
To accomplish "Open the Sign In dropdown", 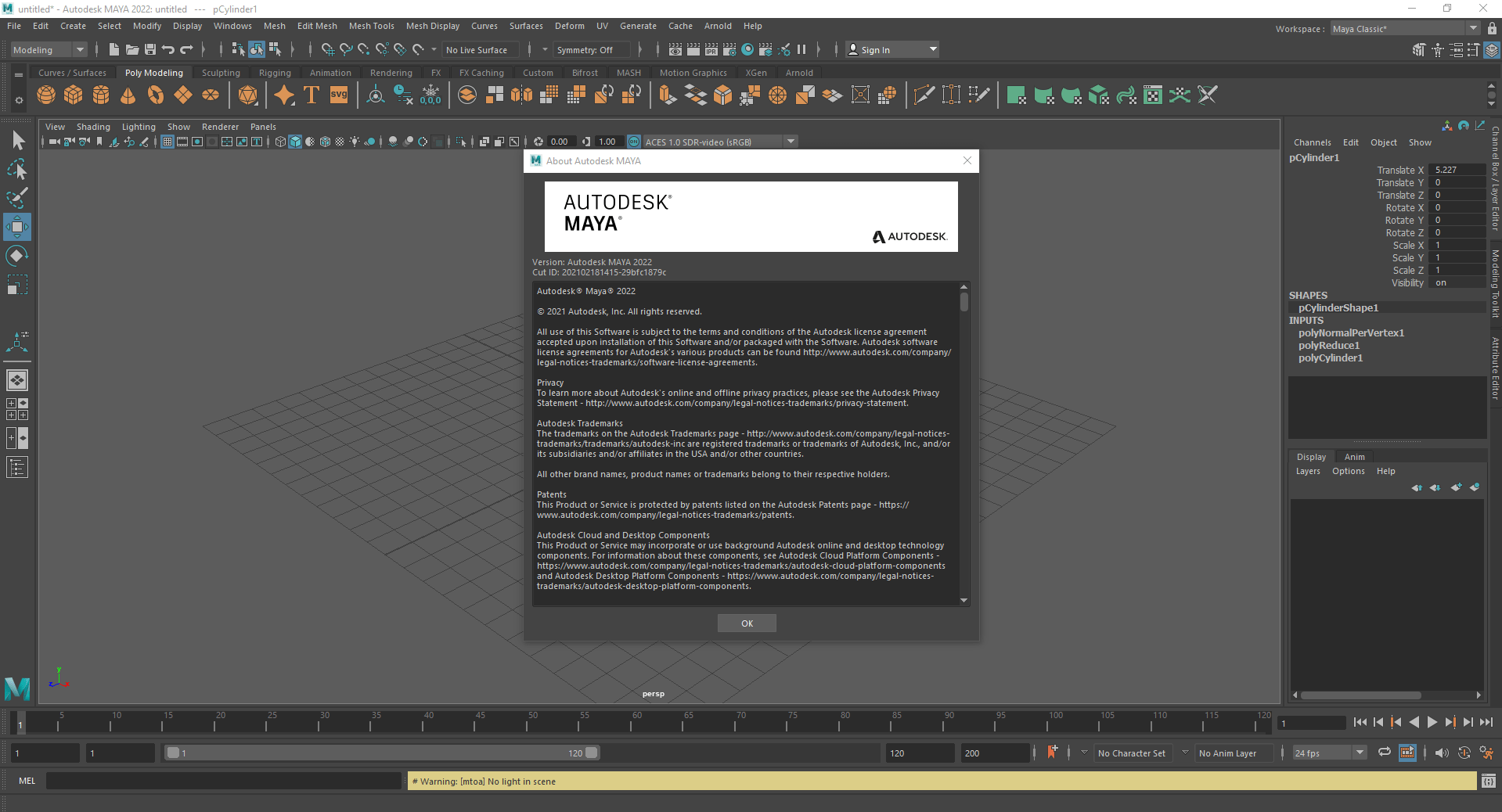I will pos(892,50).
